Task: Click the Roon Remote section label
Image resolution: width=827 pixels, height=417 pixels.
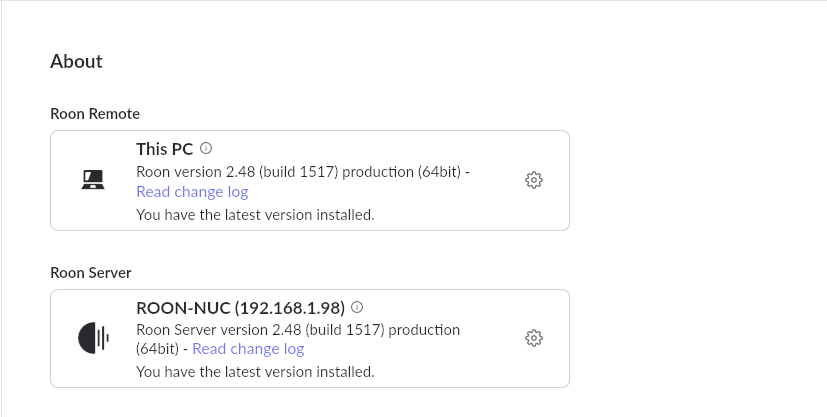Action: coord(95,114)
